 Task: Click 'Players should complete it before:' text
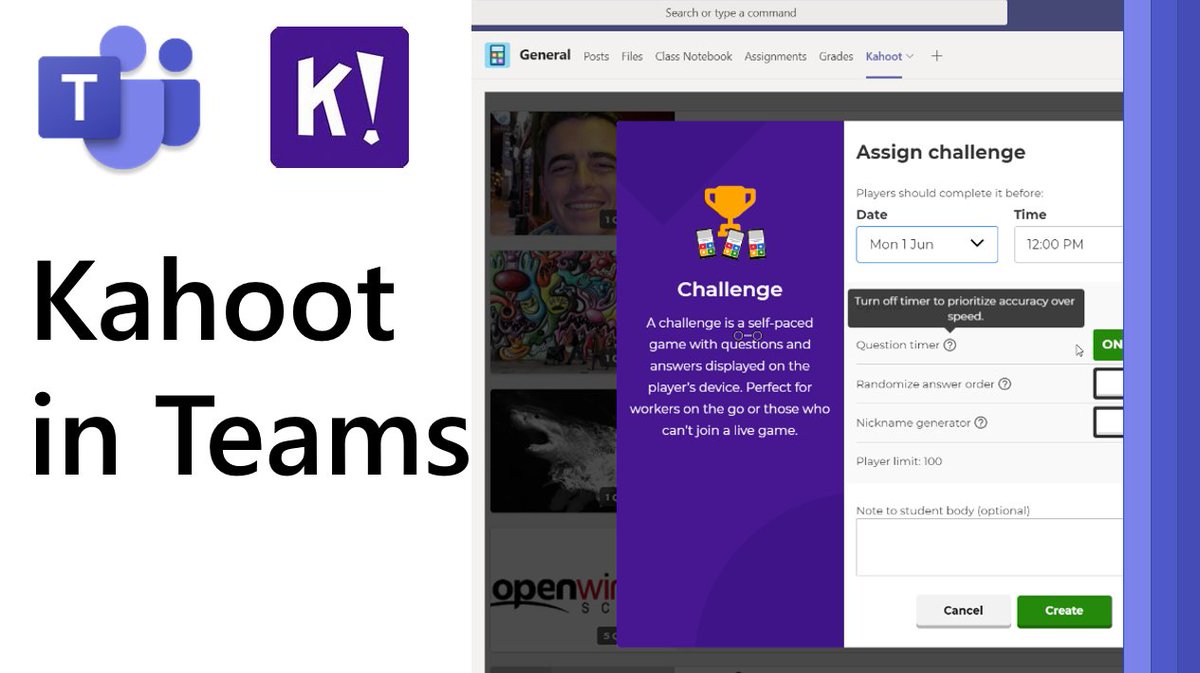point(950,193)
